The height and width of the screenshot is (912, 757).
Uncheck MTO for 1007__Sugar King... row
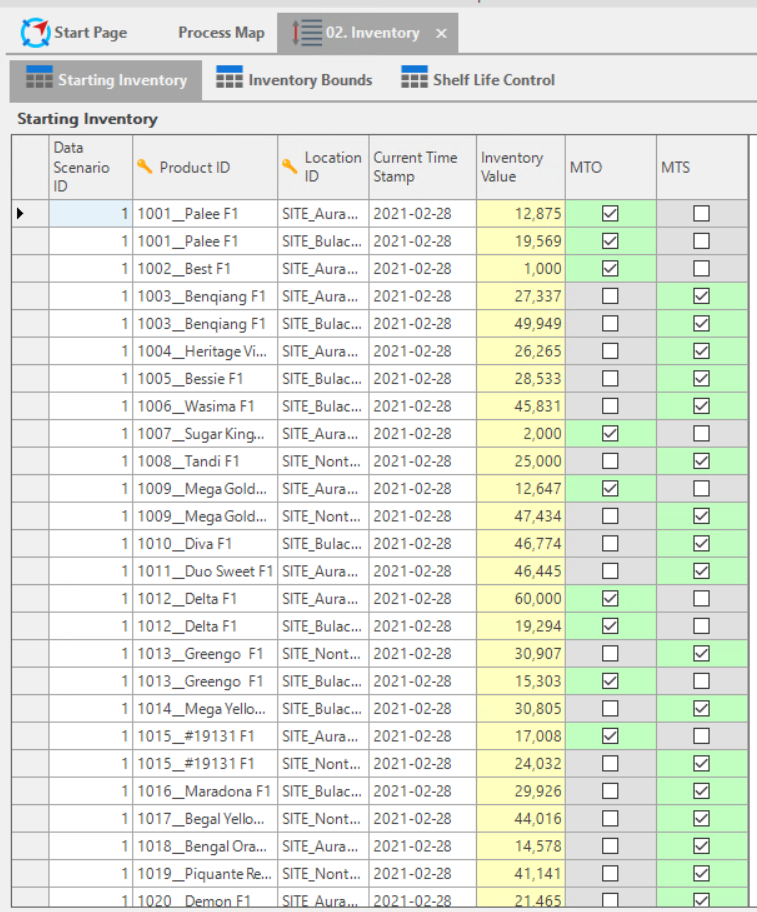[x=610, y=434]
